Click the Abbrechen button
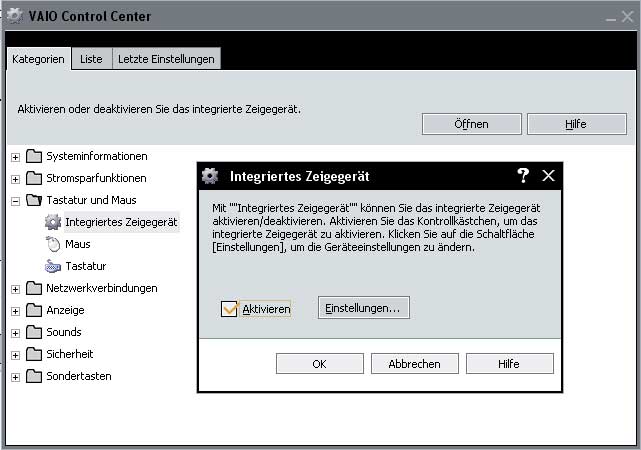 415,364
